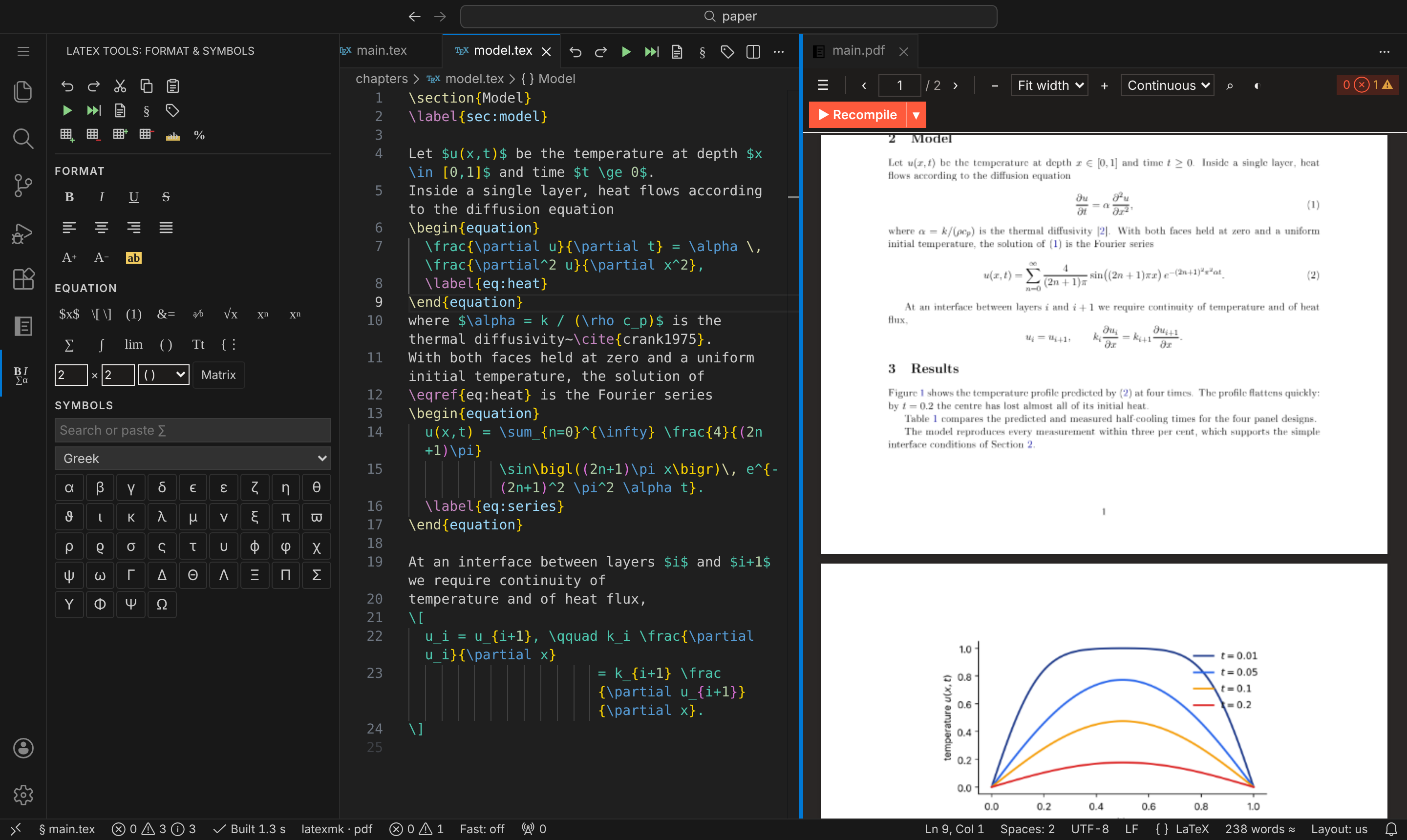Open the Greek symbol category dropdown
Viewport: 1407px width, 840px height.
pyautogui.click(x=192, y=458)
